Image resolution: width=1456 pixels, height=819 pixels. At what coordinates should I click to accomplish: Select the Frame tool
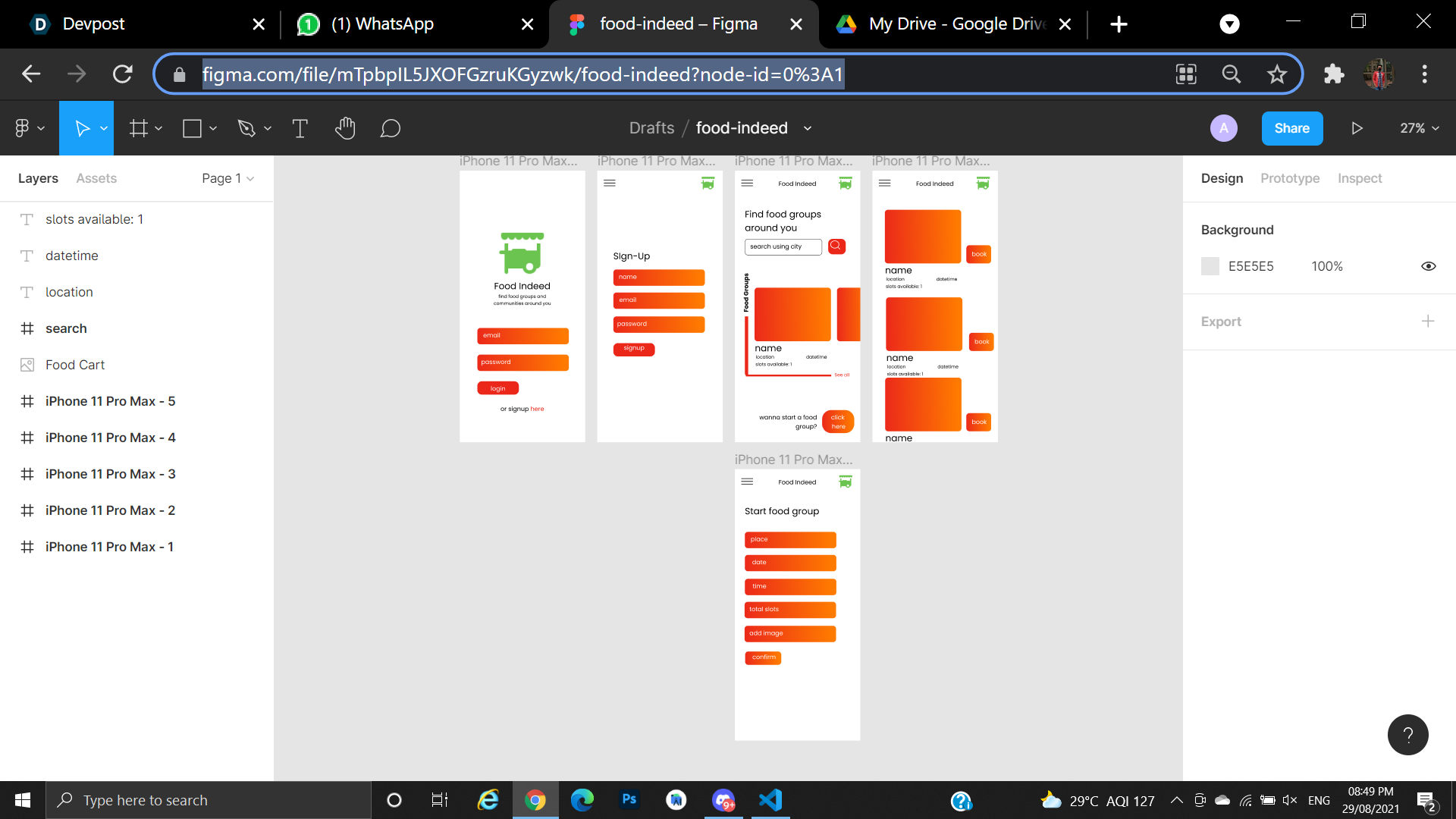138,129
